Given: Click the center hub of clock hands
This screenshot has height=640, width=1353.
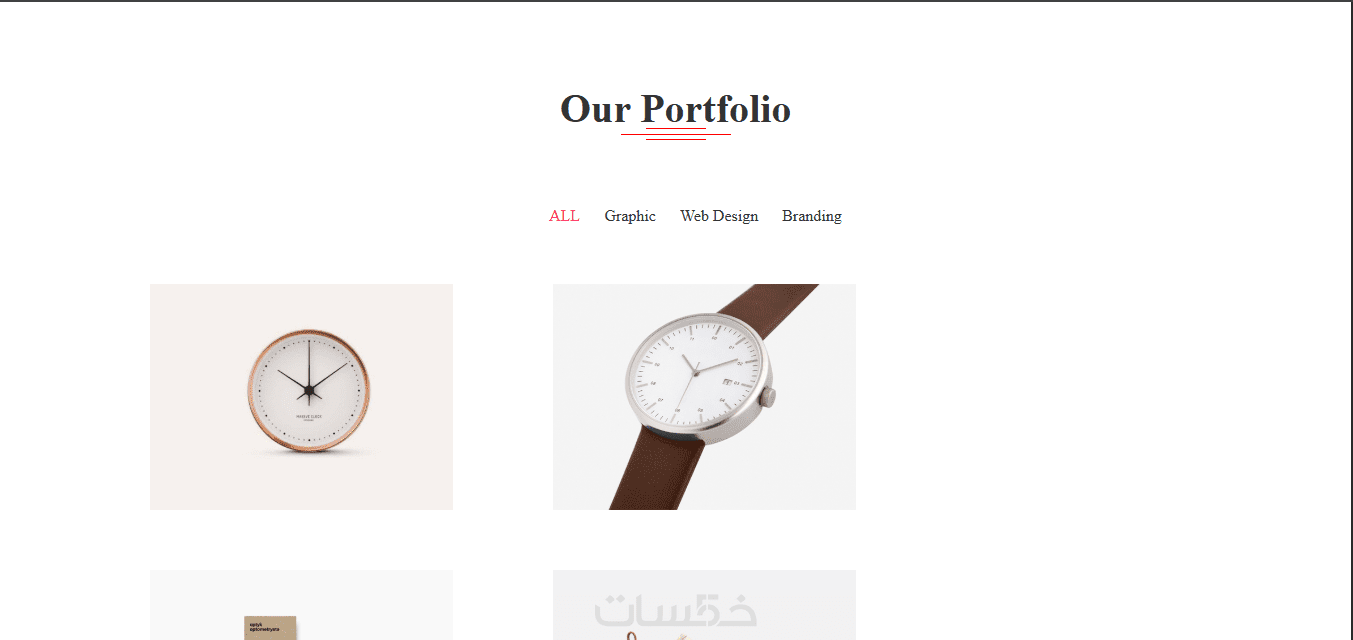Looking at the screenshot, I should (309, 388).
